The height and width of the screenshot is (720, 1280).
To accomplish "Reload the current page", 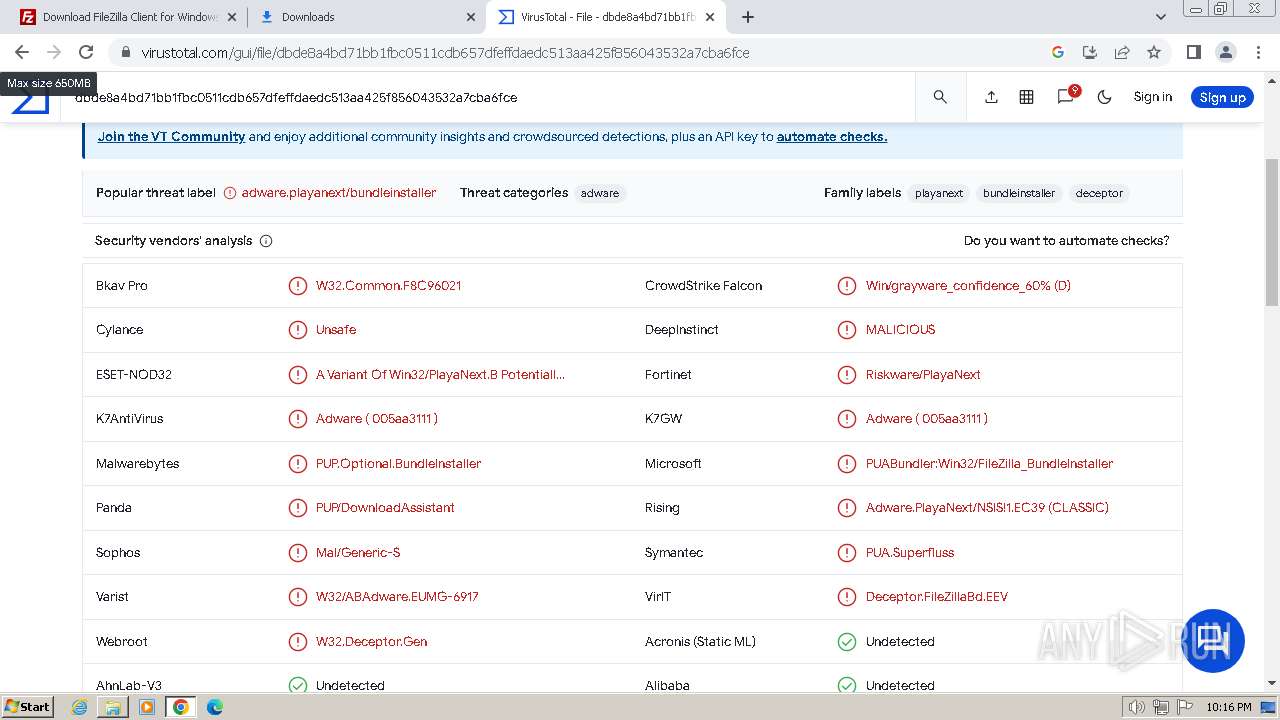I will click(x=86, y=52).
